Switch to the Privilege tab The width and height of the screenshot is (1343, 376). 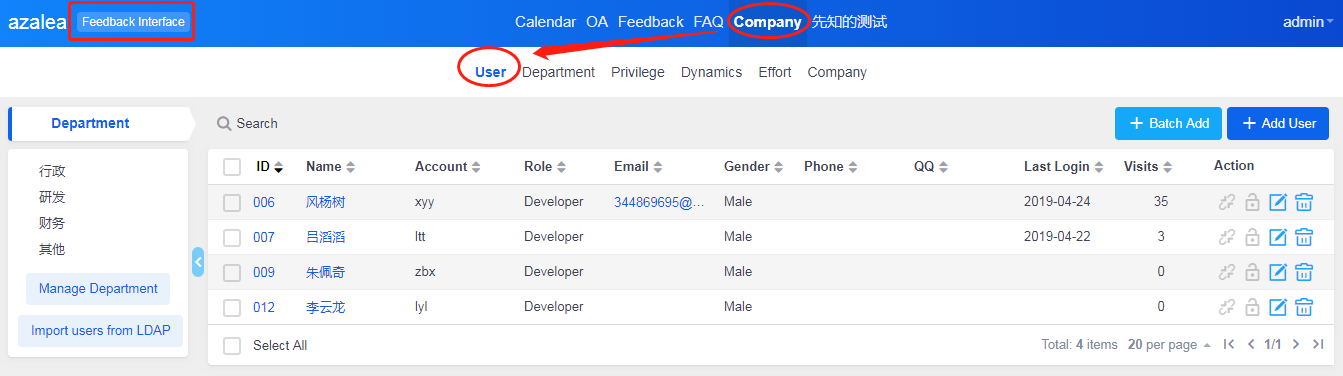click(x=638, y=72)
